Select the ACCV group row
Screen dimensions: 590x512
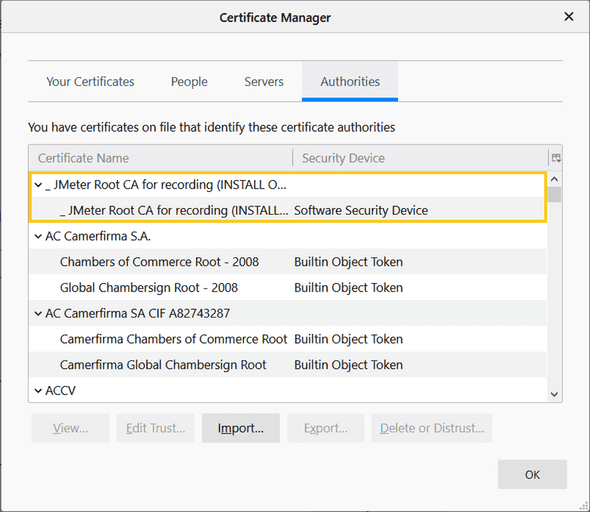pyautogui.click(x=288, y=390)
